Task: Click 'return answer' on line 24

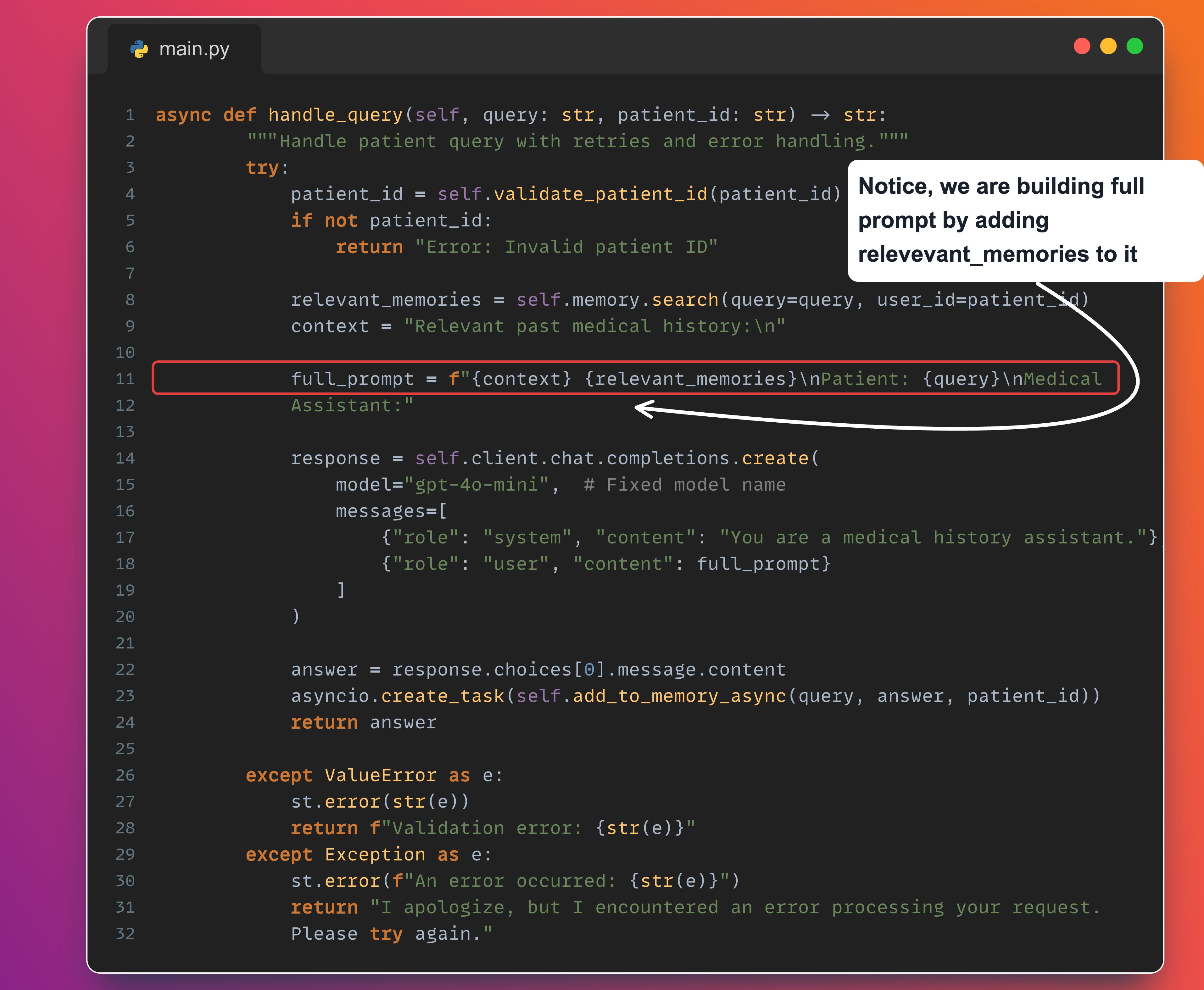Action: click(x=364, y=723)
